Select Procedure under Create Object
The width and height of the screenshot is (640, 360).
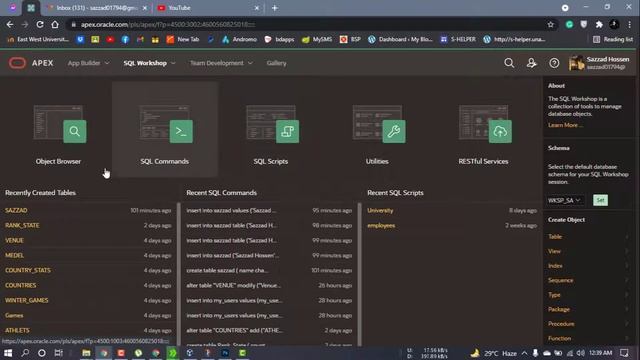(x=561, y=324)
